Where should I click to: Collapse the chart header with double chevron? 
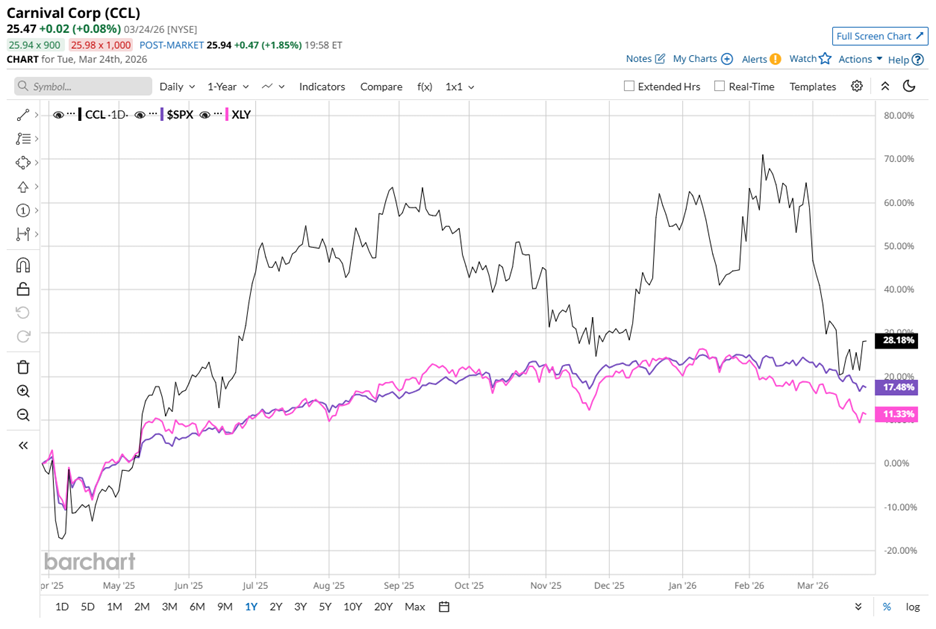point(885,86)
